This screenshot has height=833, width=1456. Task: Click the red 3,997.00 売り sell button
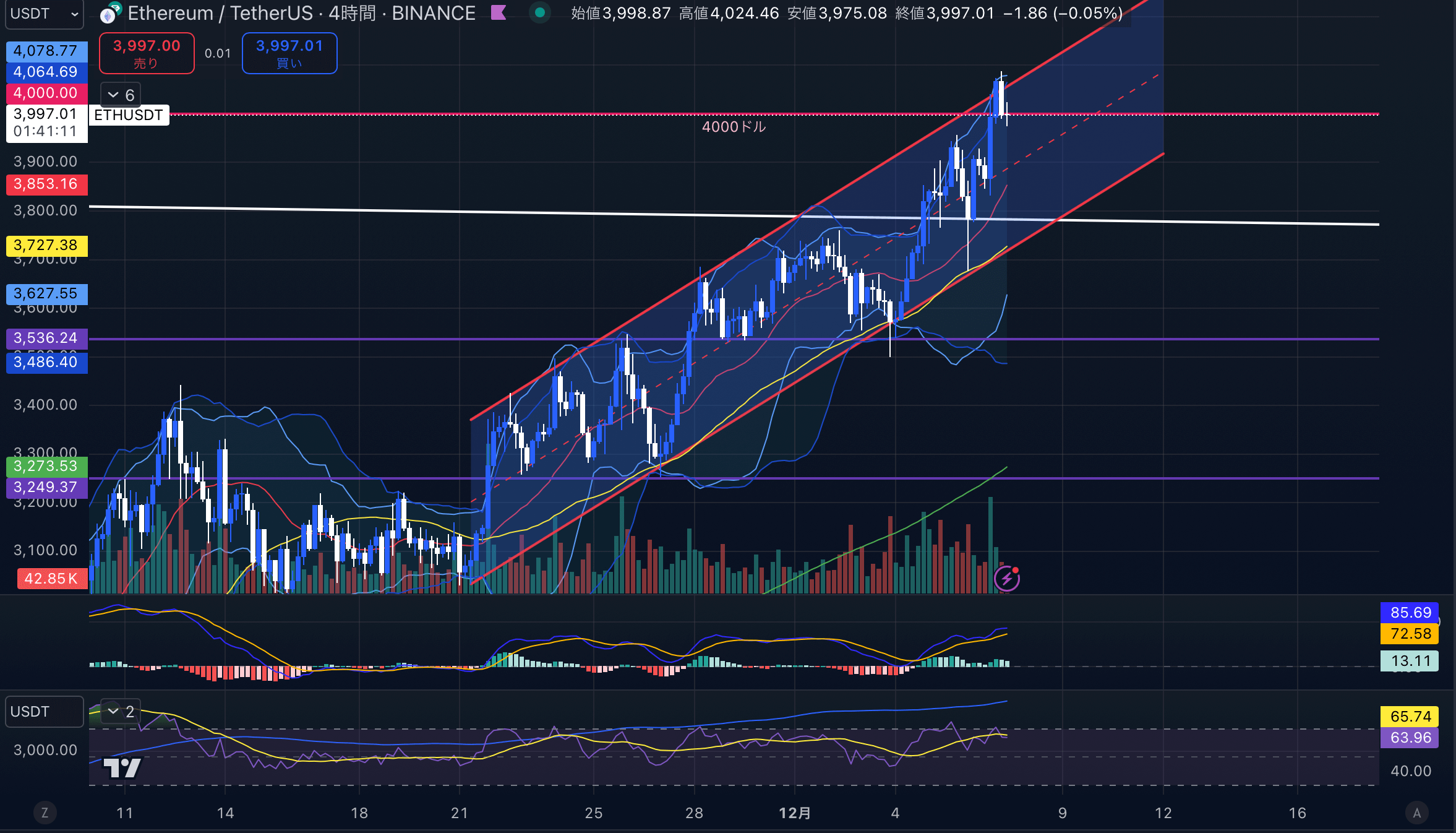[x=147, y=53]
